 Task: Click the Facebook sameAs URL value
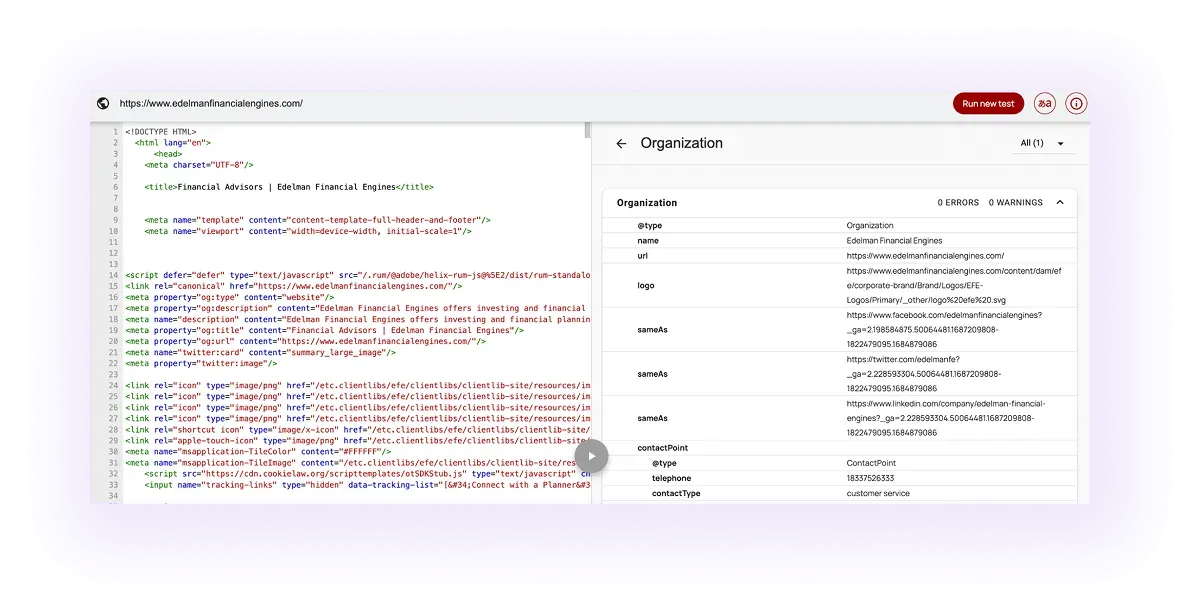click(945, 329)
